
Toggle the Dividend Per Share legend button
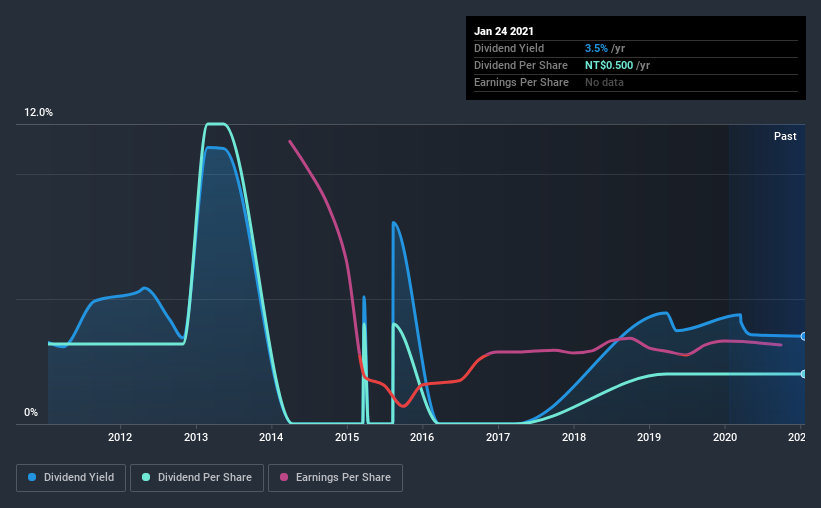(197, 478)
